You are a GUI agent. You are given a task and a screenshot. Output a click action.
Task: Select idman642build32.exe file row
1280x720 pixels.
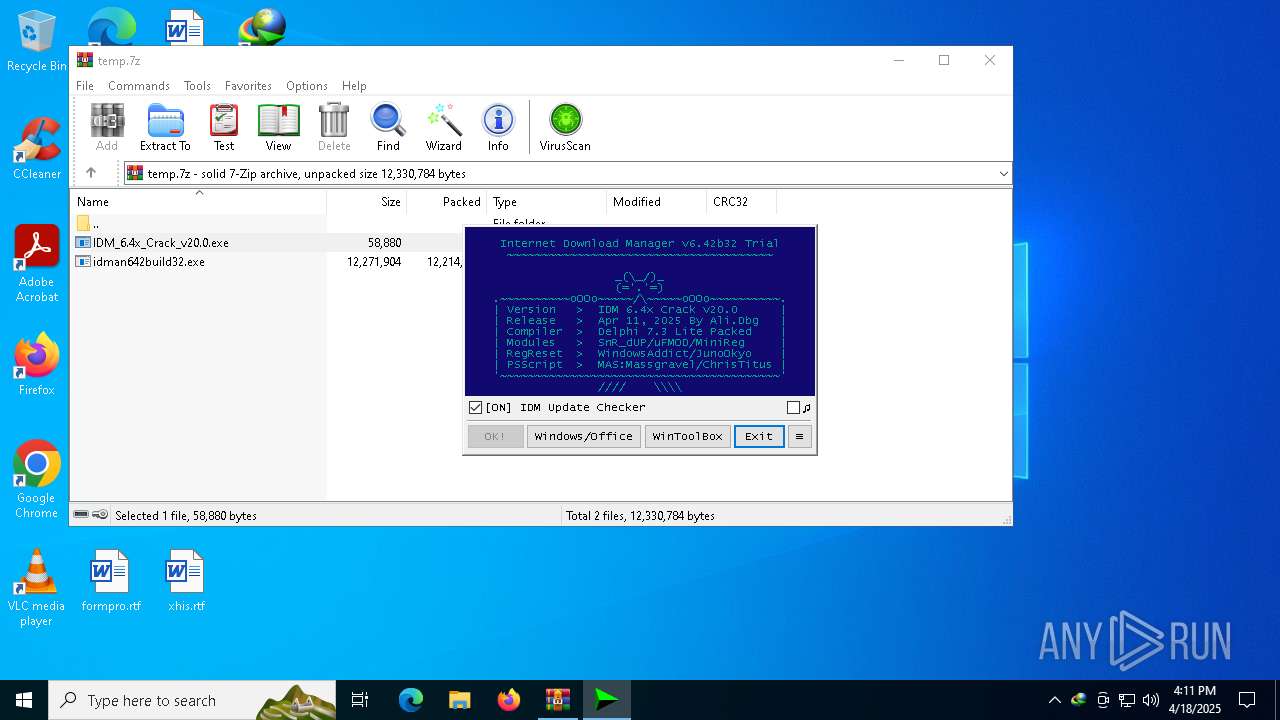coord(267,262)
